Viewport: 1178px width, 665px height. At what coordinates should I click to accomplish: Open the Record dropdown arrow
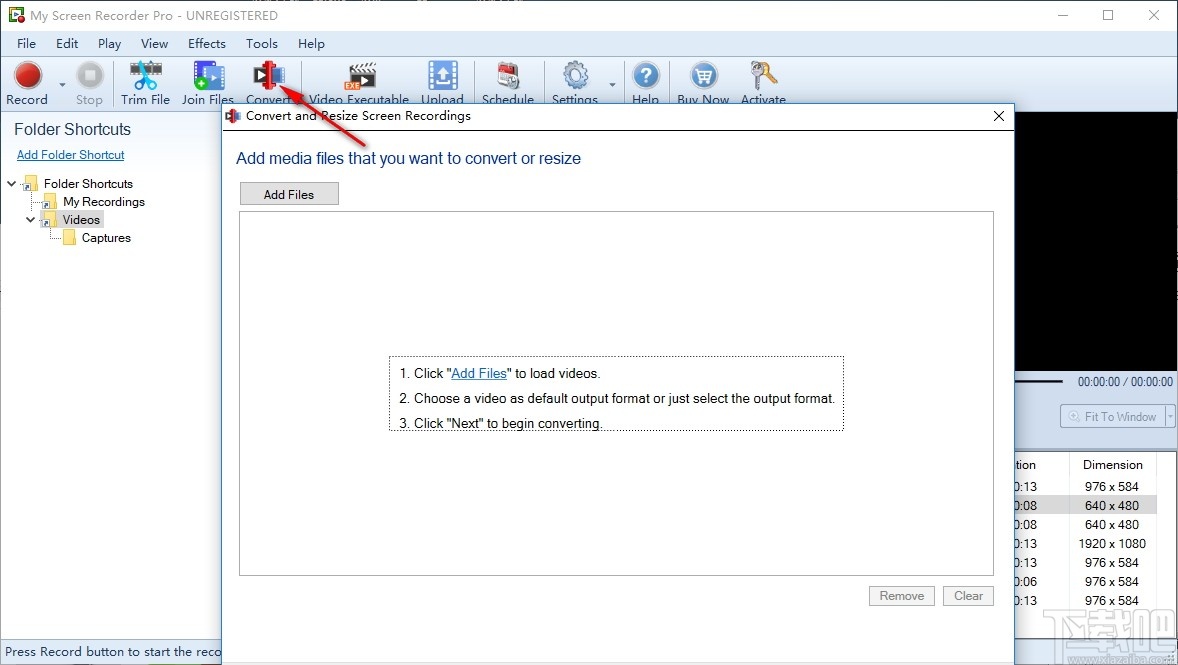pyautogui.click(x=62, y=85)
